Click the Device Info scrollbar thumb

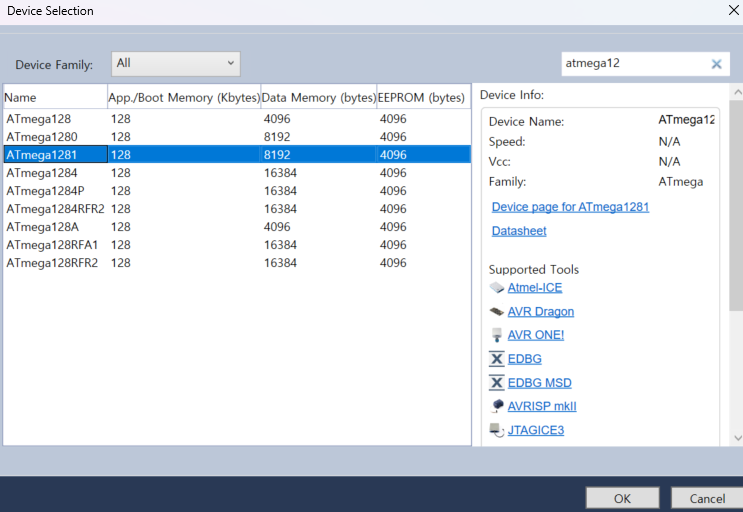pyautogui.click(x=736, y=205)
